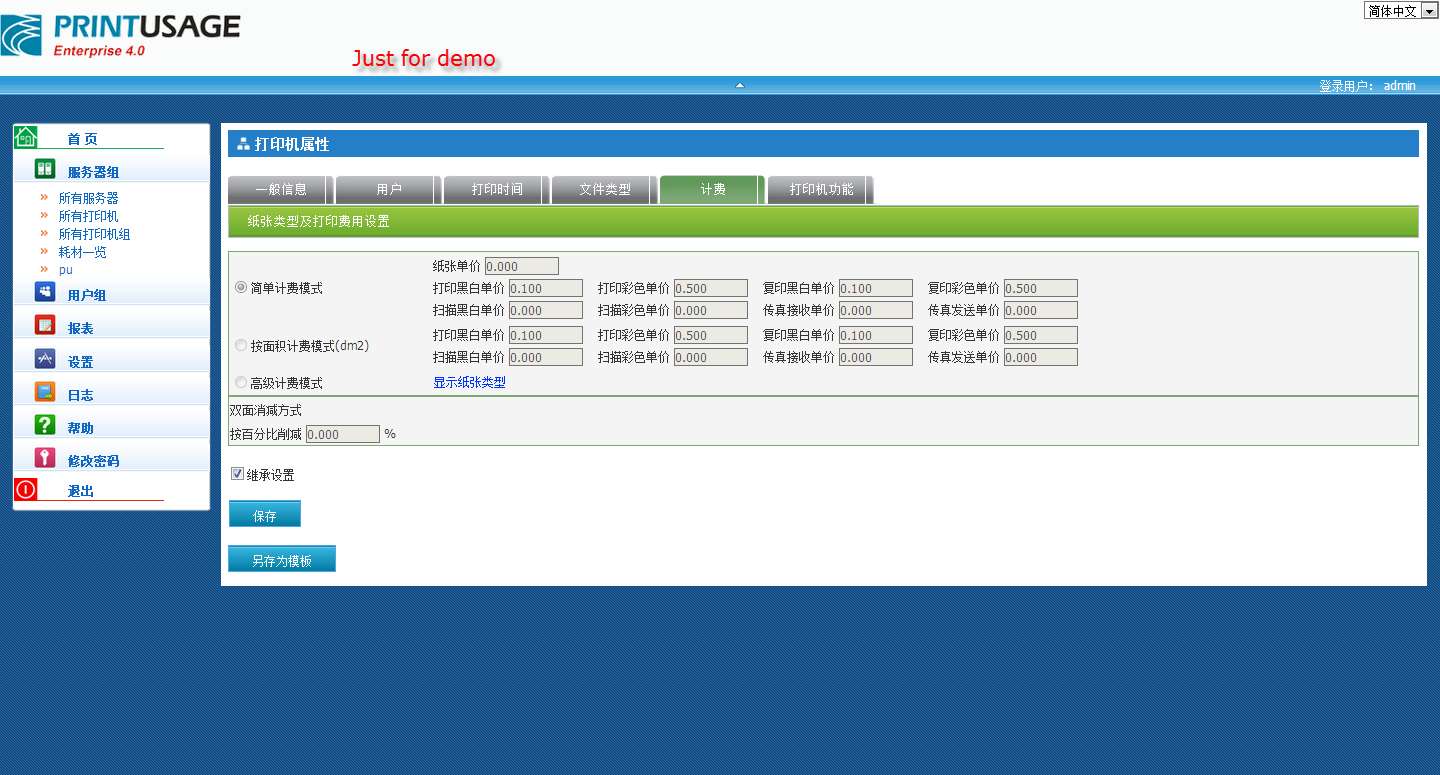Click the 修改密码 key icon
The height and width of the screenshot is (775, 1440).
click(x=45, y=458)
